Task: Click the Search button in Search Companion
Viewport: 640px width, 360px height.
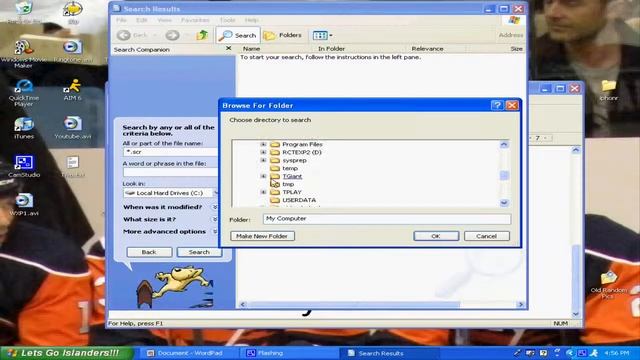Action: pyautogui.click(x=199, y=252)
